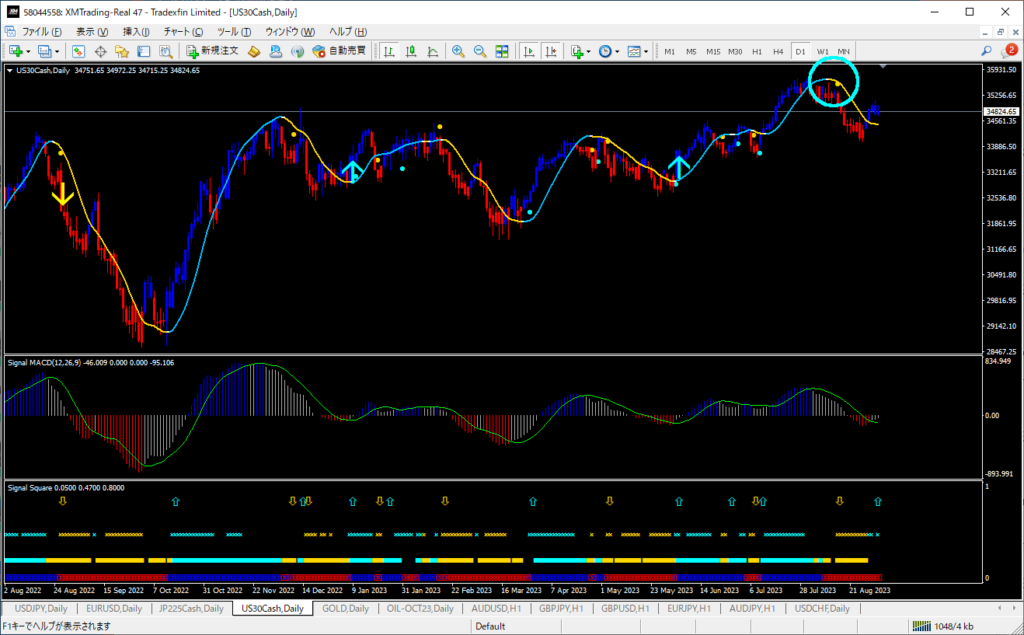Click the signals radio-wave icon

[x=297, y=52]
